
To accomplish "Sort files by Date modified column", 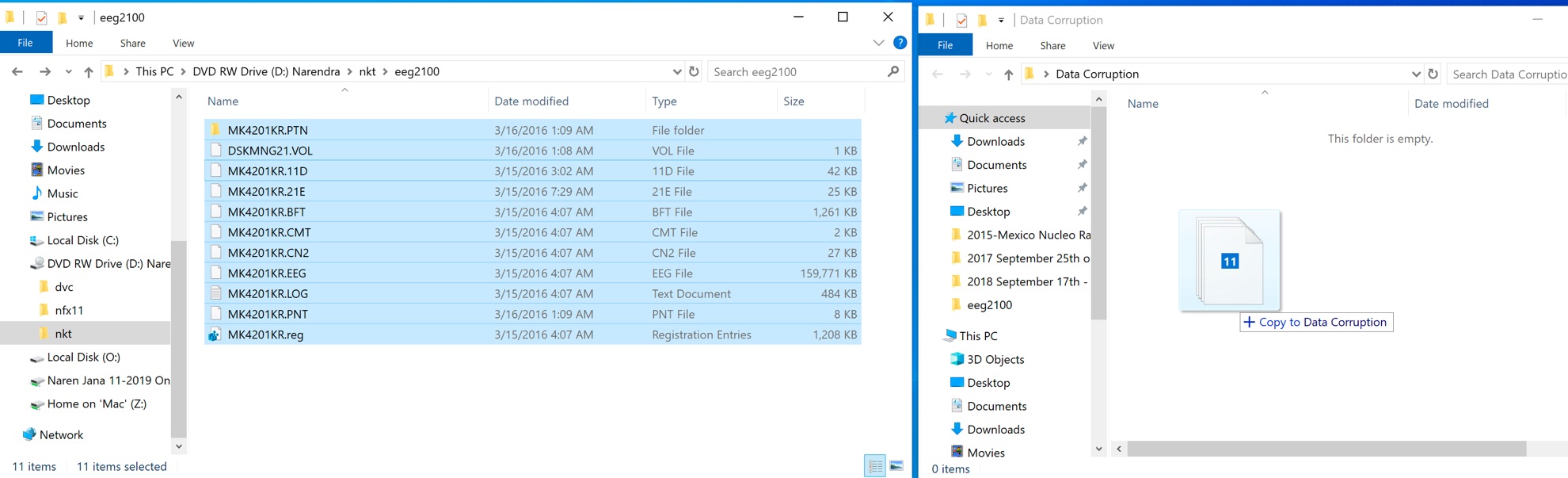I will pos(531,101).
